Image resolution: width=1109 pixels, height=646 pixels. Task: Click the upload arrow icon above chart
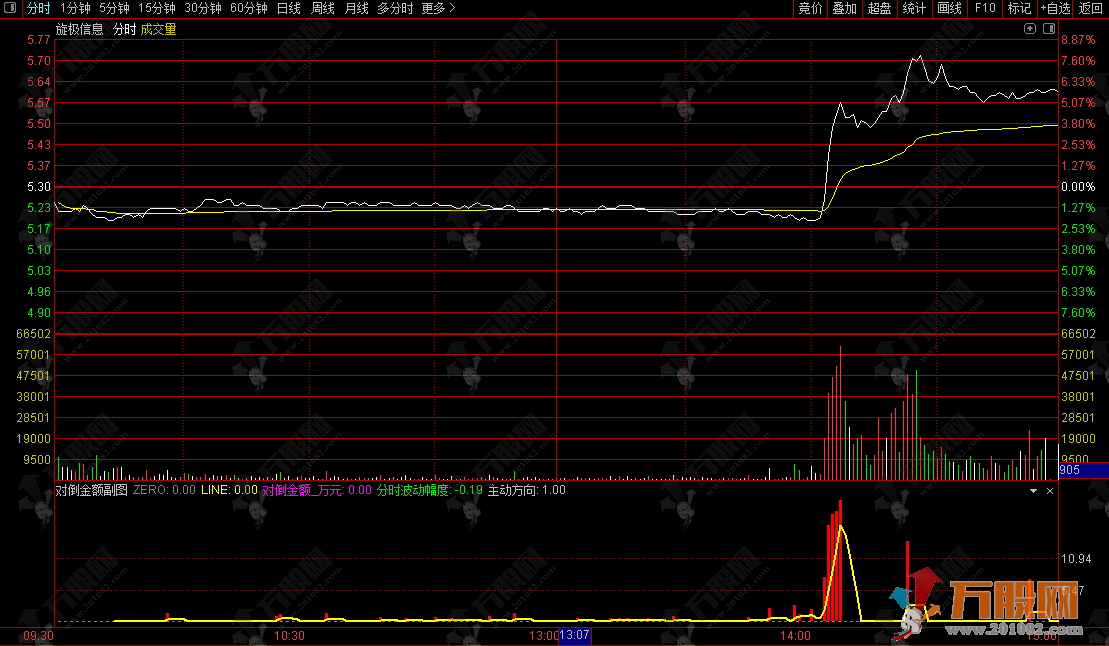click(x=1031, y=30)
